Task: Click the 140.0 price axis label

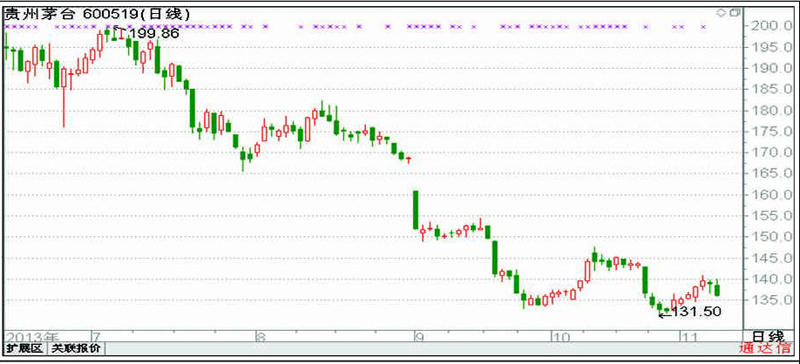Action: point(771,279)
